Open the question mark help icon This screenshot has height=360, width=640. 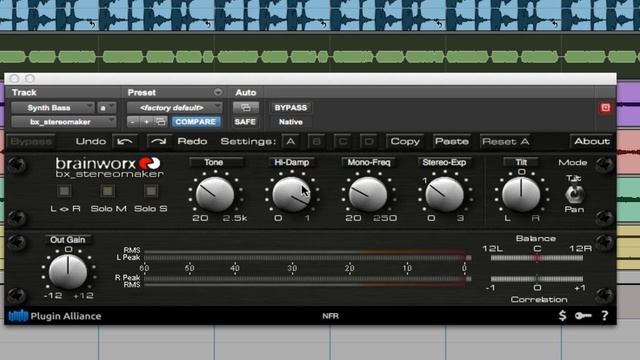click(604, 316)
